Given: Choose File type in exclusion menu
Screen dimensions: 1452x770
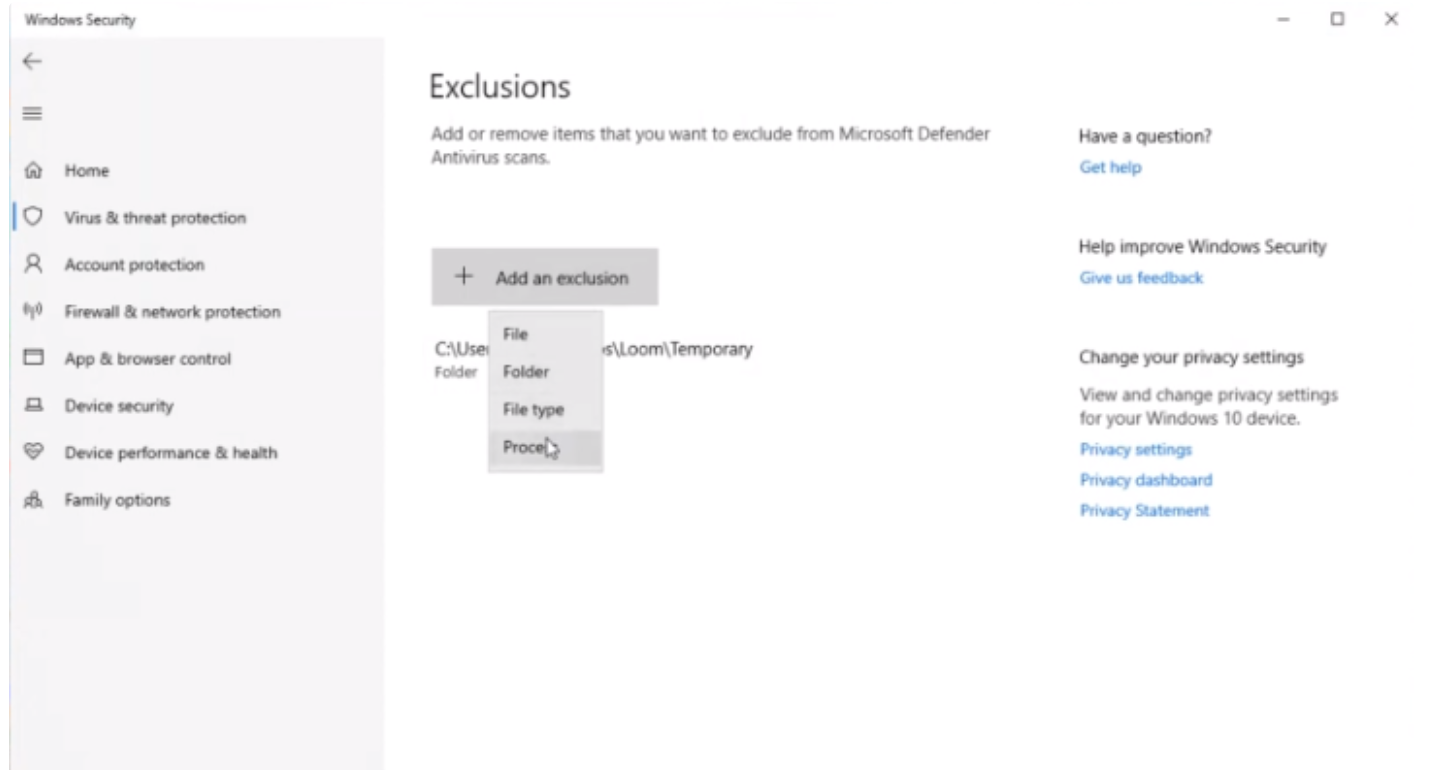Looking at the screenshot, I should coord(533,410).
